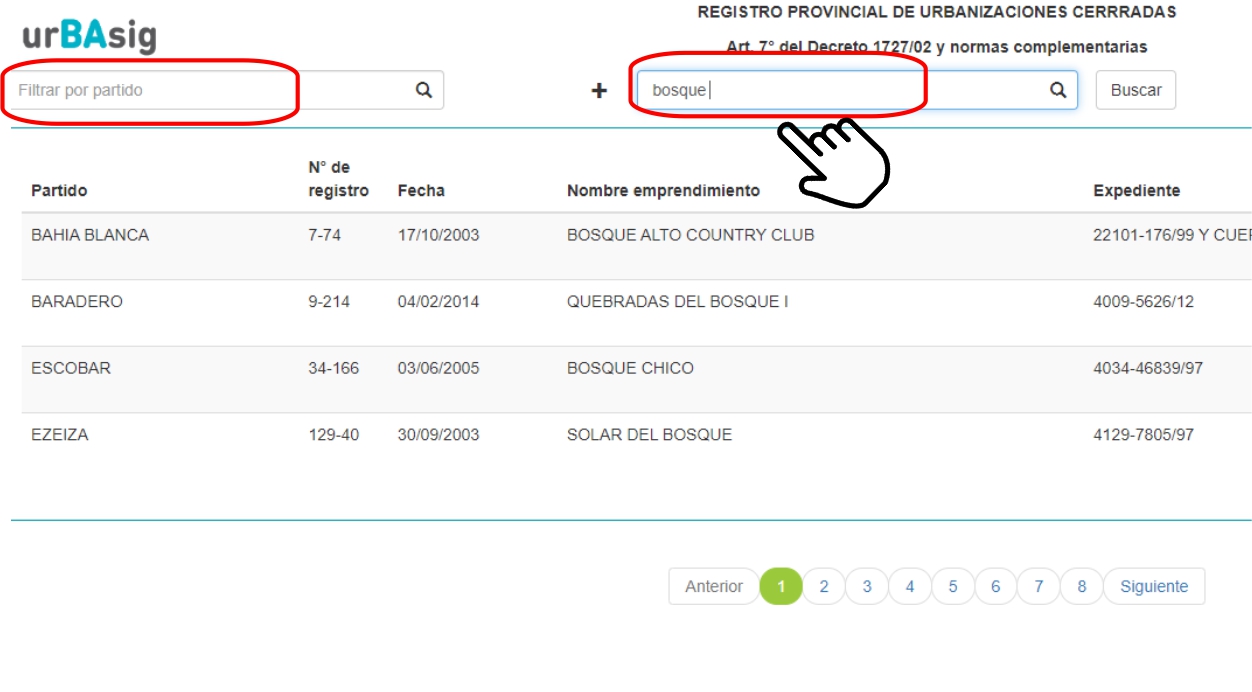Image resolution: width=1252 pixels, height=692 pixels.
Task: Choose the SOLAR DEL BOSQUE entry
Action: click(649, 436)
